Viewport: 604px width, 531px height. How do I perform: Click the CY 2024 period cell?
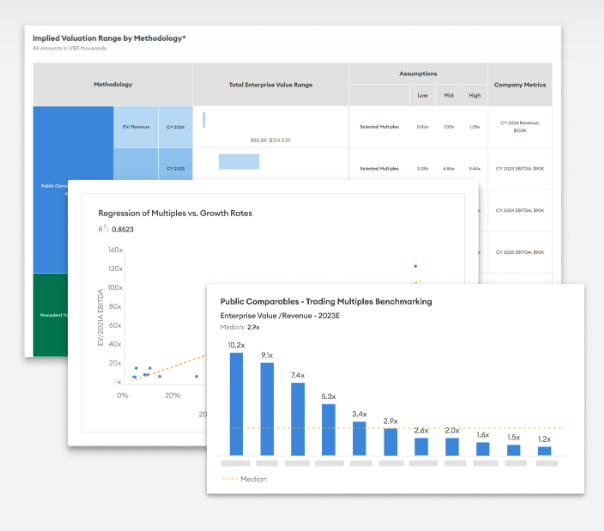point(176,127)
